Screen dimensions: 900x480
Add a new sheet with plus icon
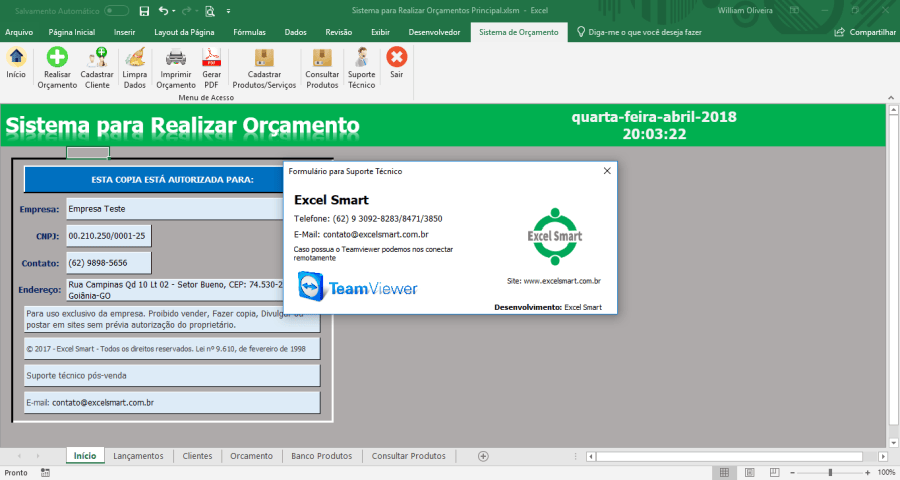tap(483, 456)
